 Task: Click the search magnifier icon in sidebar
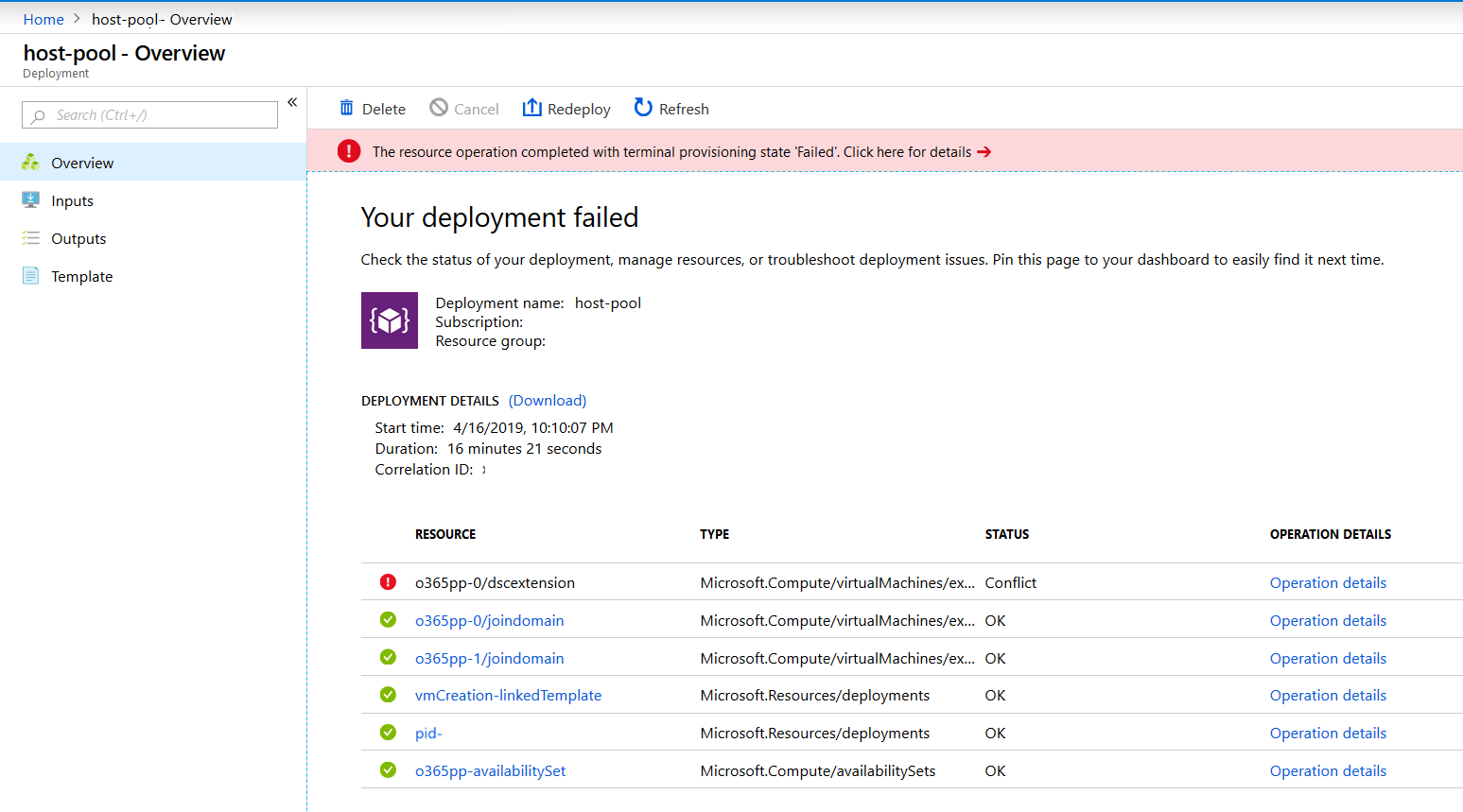coord(38,116)
